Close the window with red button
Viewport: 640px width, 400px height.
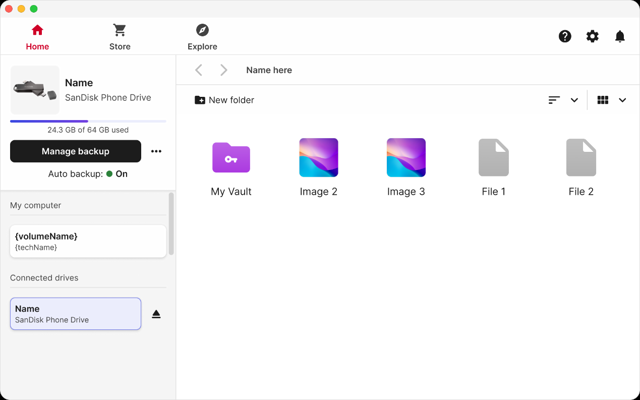coord(9,9)
